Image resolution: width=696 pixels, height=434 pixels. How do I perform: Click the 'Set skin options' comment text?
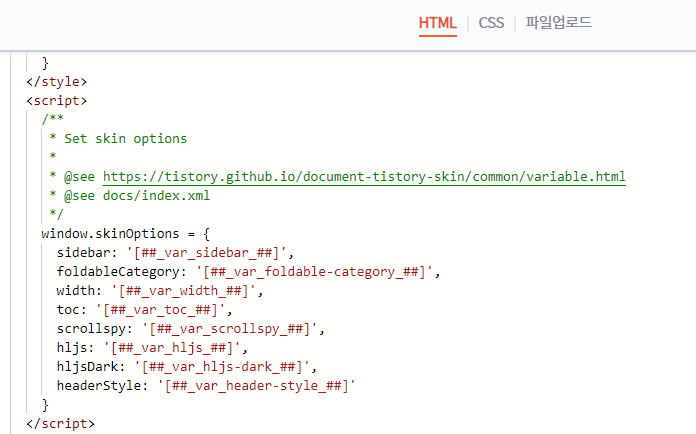[x=126, y=139]
